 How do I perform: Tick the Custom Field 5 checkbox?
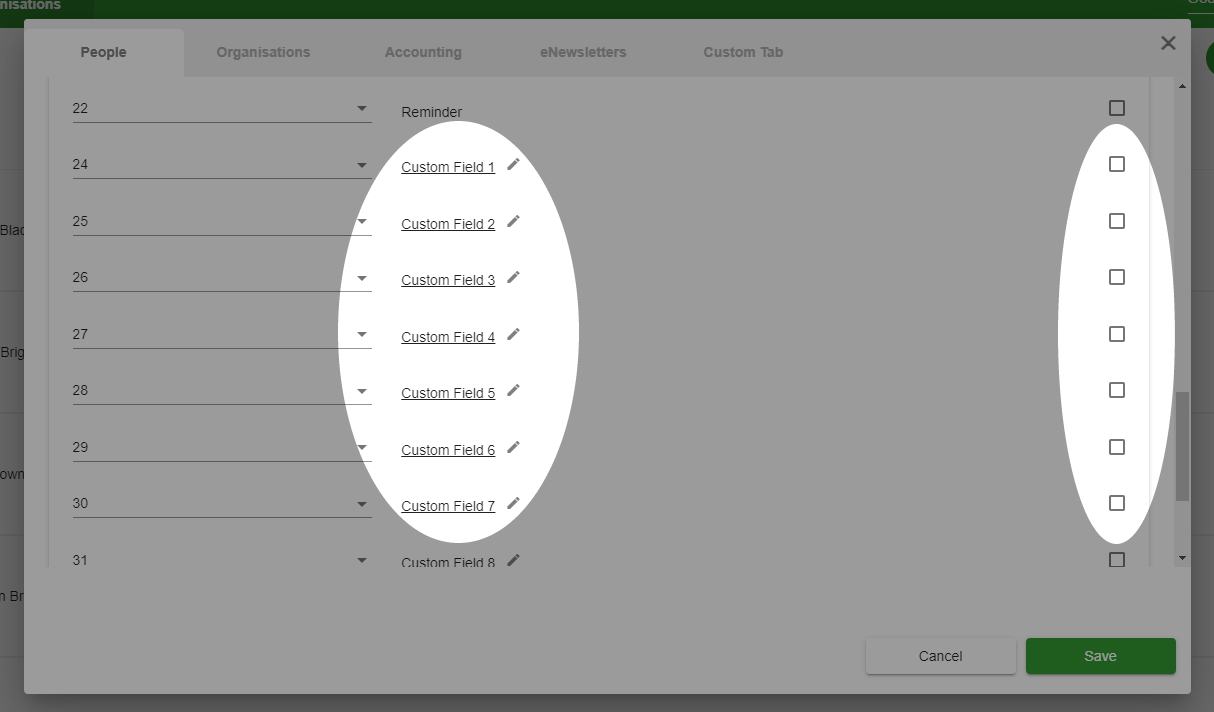pyautogui.click(x=1117, y=390)
